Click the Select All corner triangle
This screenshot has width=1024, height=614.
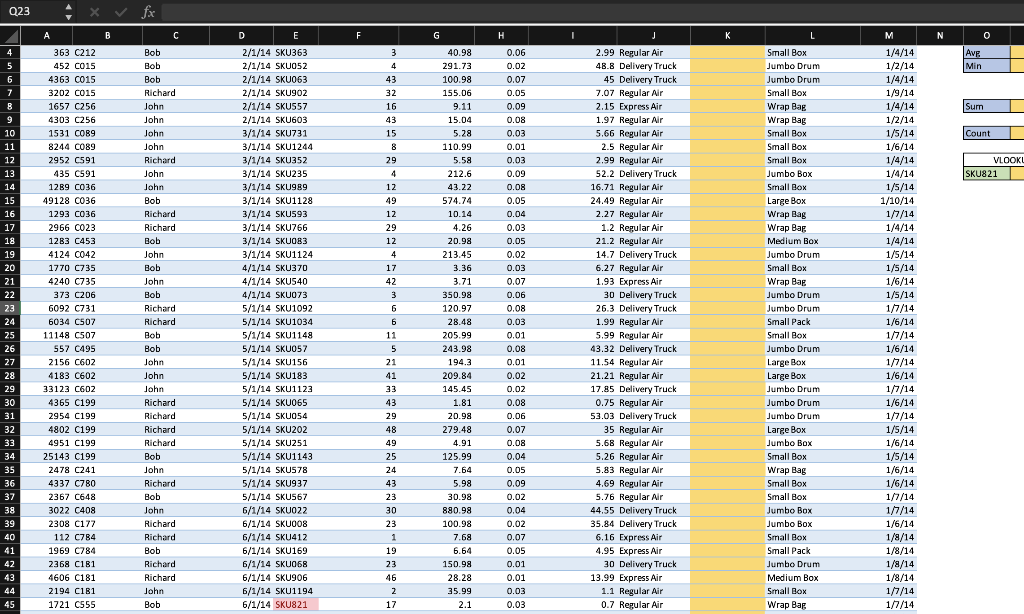(x=10, y=35)
